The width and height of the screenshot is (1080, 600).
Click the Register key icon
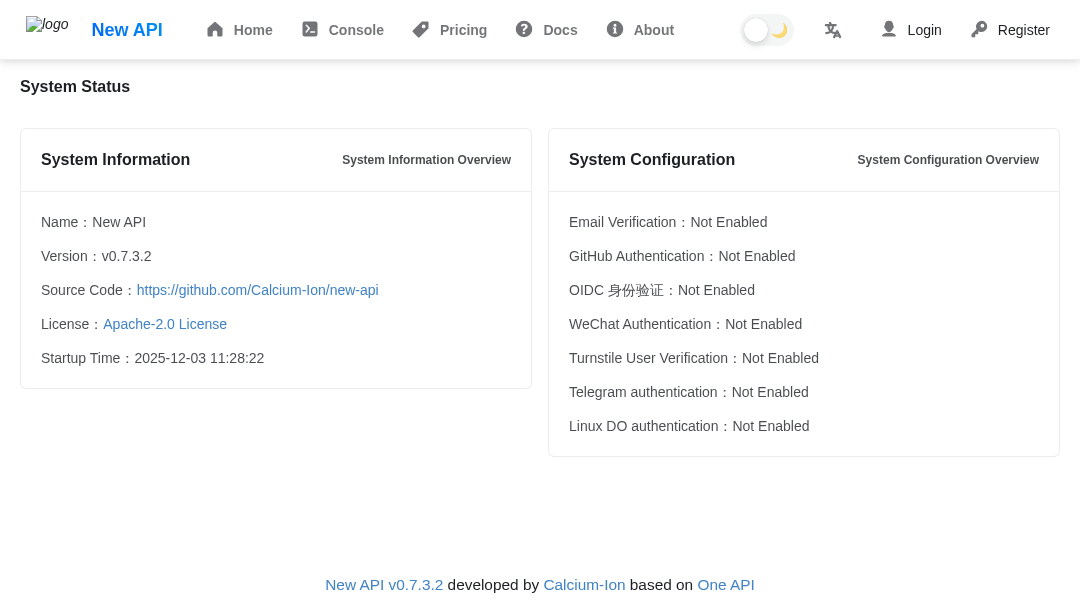coord(977,30)
